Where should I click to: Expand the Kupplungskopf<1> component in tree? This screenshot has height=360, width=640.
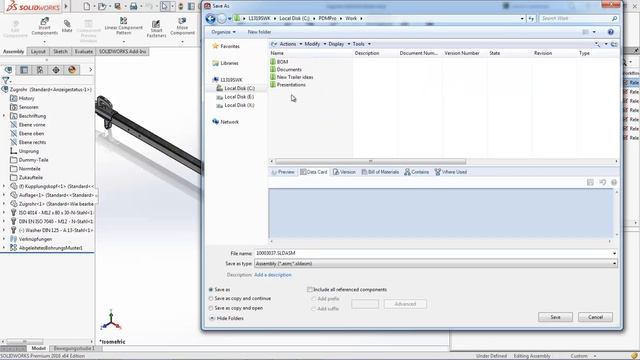pos(4,186)
